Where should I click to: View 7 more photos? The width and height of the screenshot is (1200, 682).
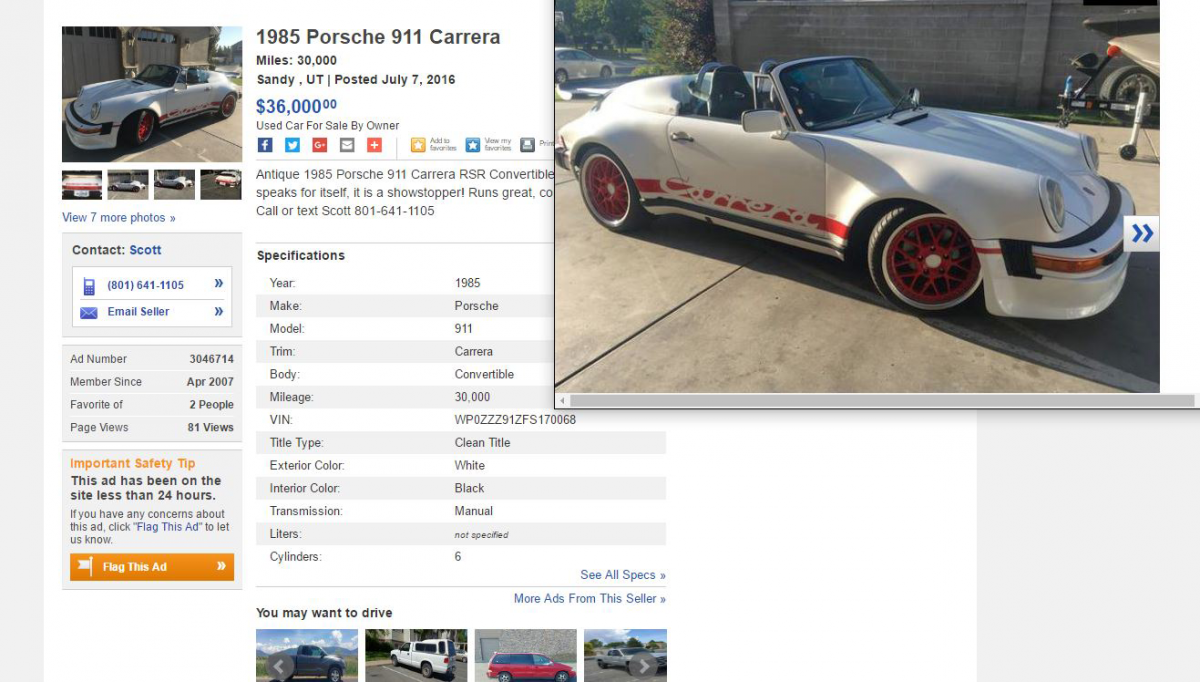pyautogui.click(x=118, y=218)
